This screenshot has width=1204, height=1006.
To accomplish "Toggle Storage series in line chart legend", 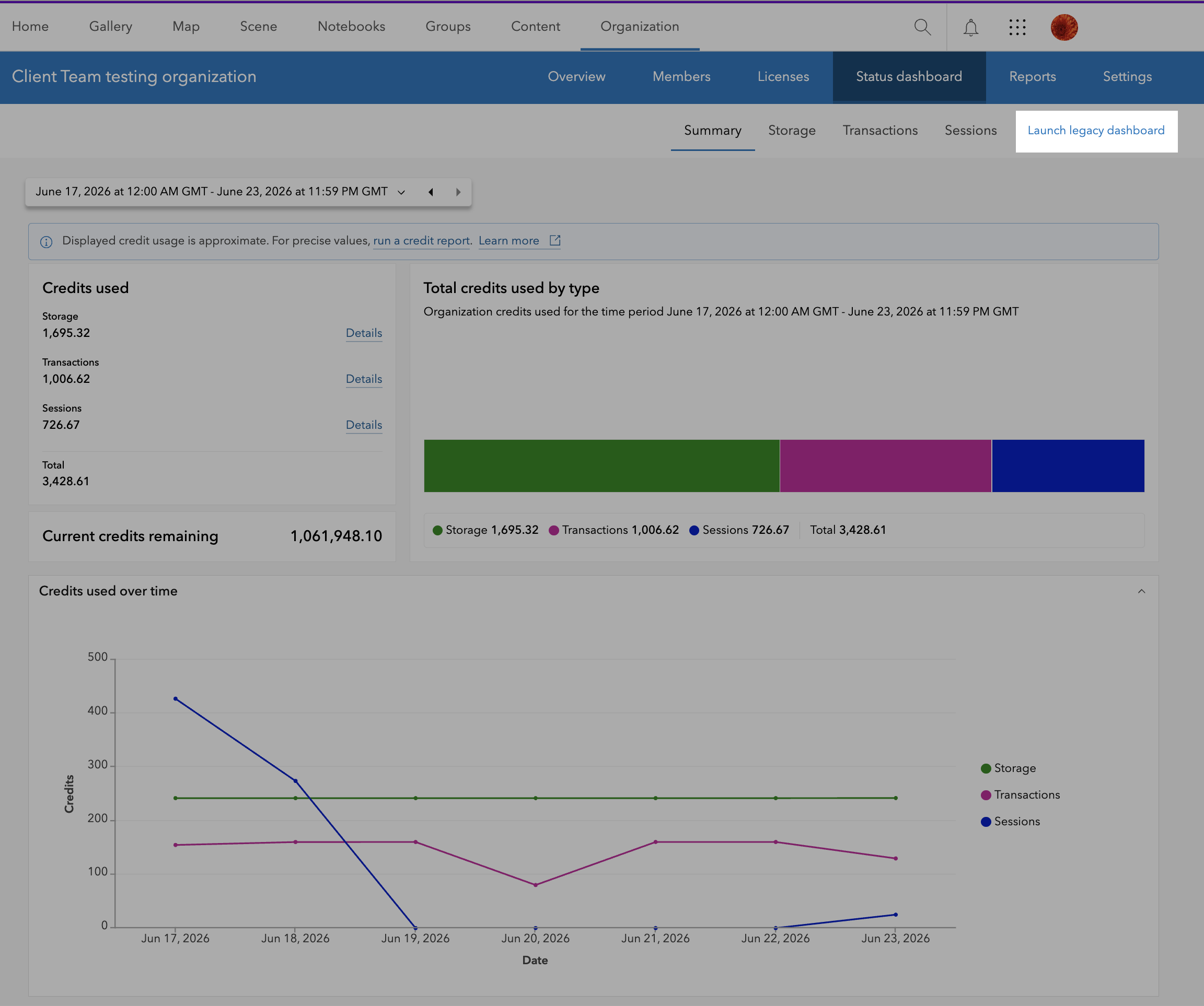I will (x=1009, y=768).
